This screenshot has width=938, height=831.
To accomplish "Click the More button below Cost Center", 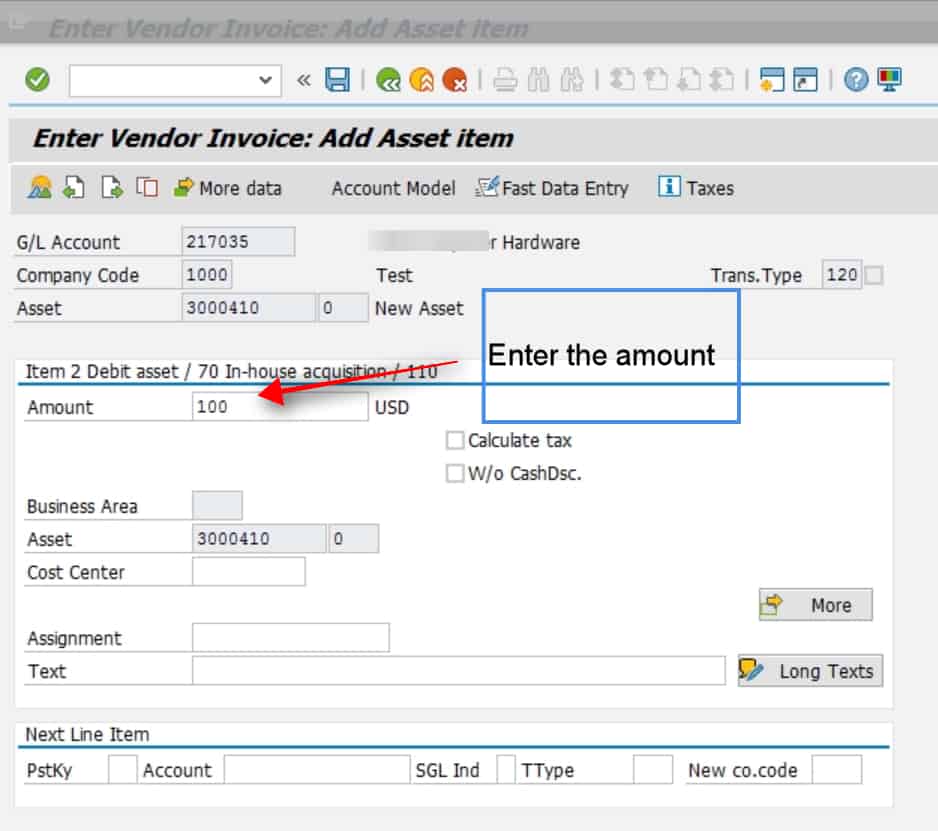I will click(815, 605).
